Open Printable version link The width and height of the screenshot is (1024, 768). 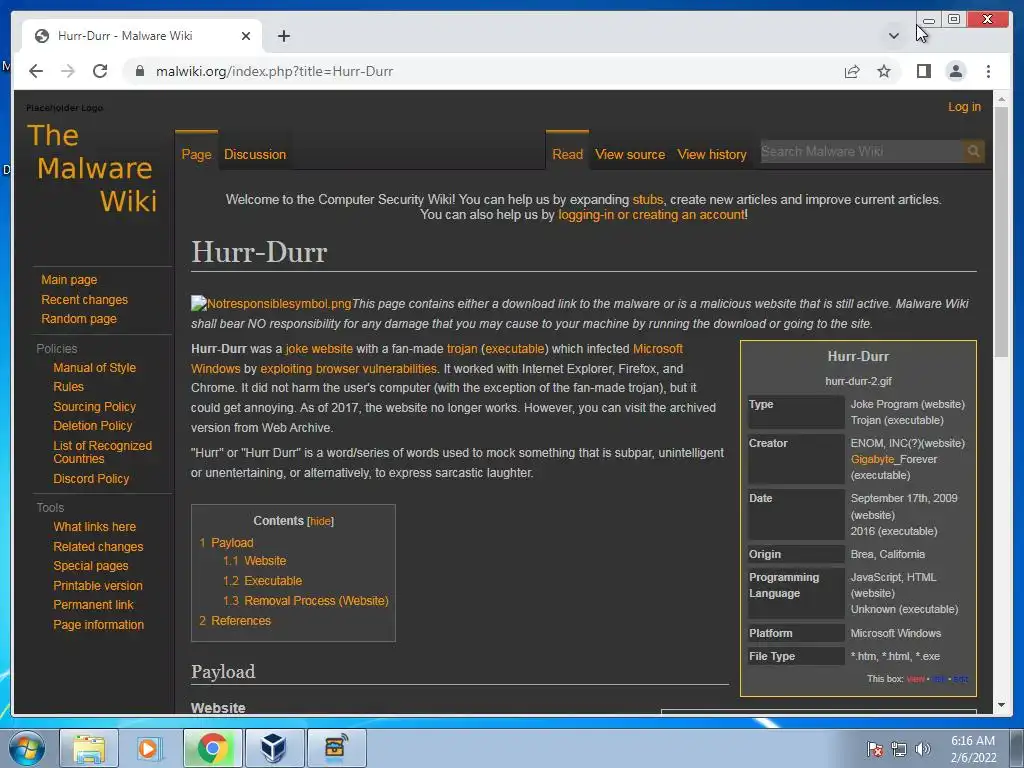98,586
